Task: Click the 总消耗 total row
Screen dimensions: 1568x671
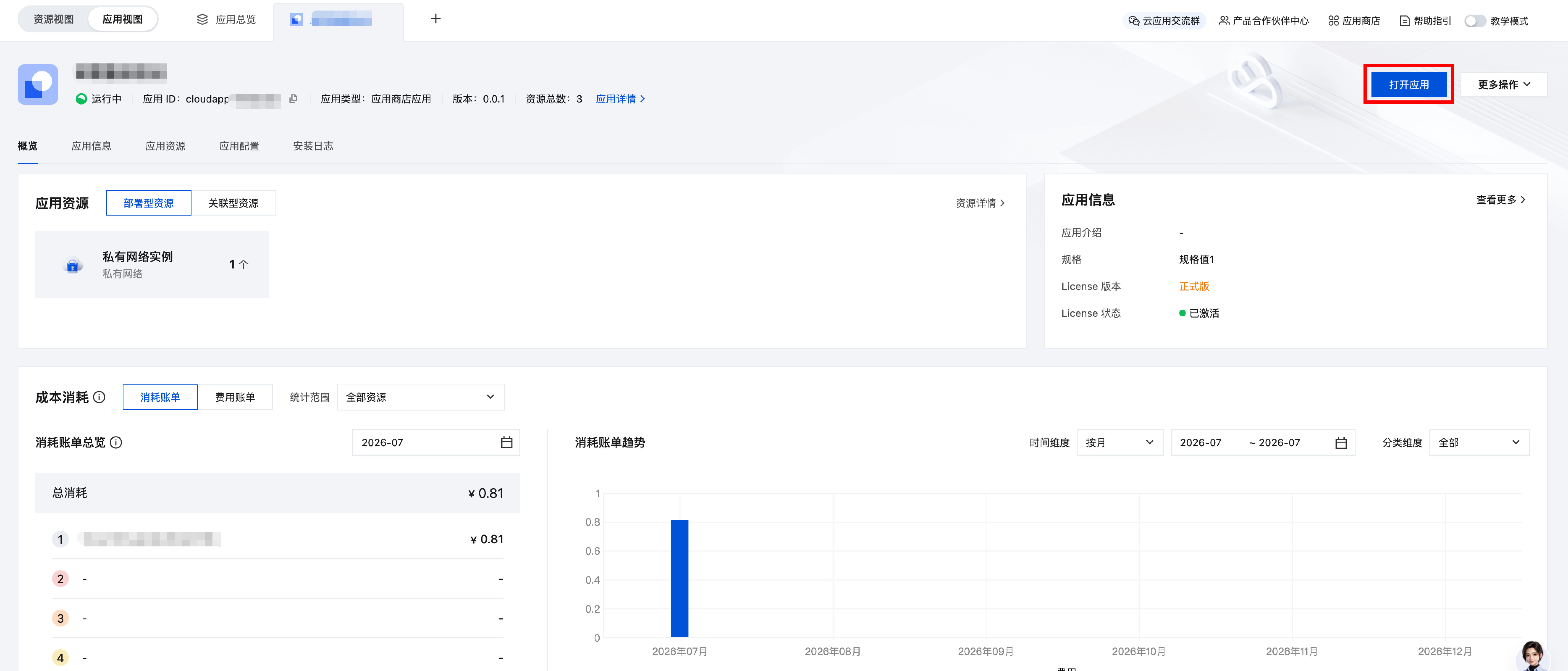Action: (x=278, y=493)
